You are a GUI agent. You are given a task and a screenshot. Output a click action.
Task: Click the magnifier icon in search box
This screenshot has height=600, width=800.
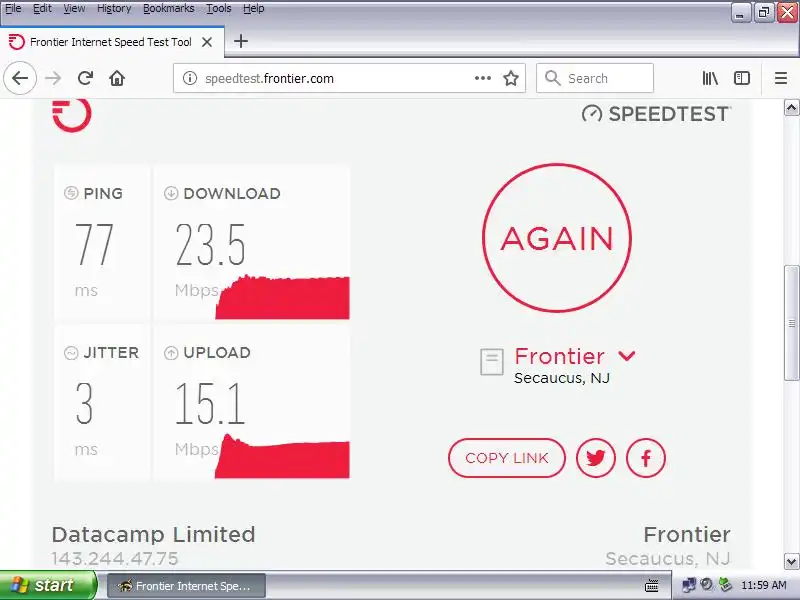553,78
